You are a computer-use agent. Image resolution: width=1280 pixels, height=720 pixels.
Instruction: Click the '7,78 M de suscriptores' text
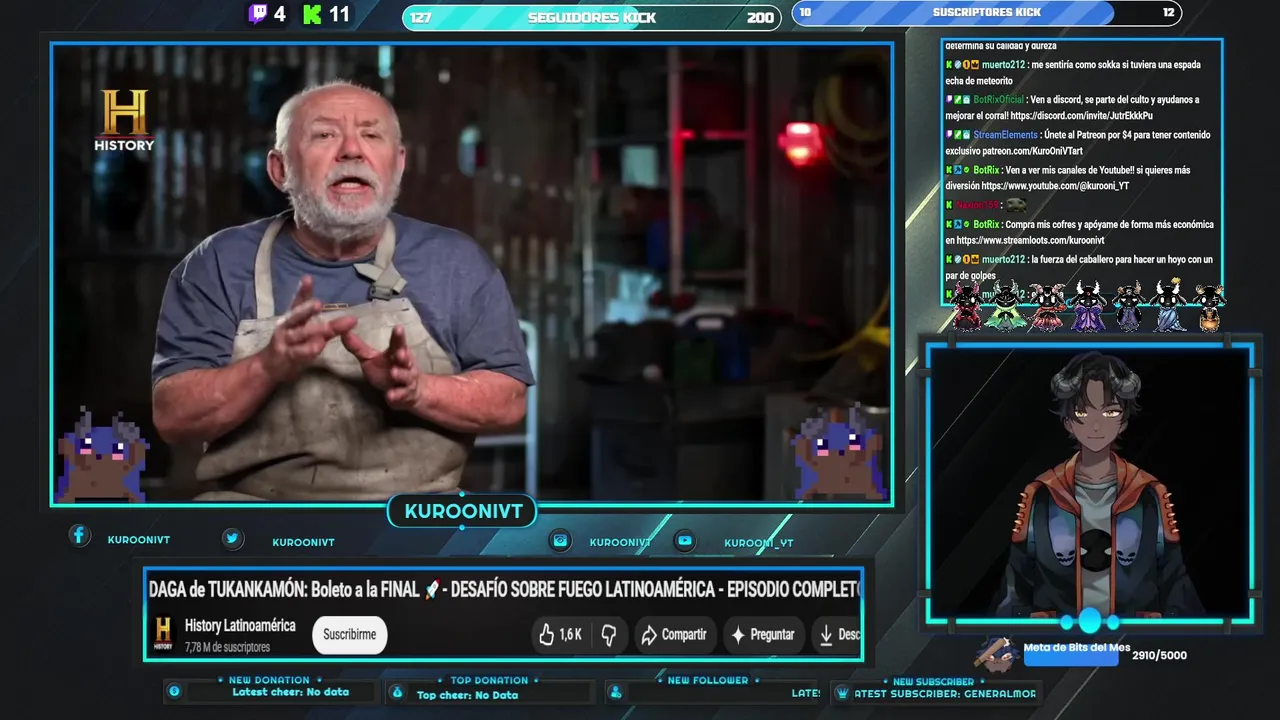(228, 647)
